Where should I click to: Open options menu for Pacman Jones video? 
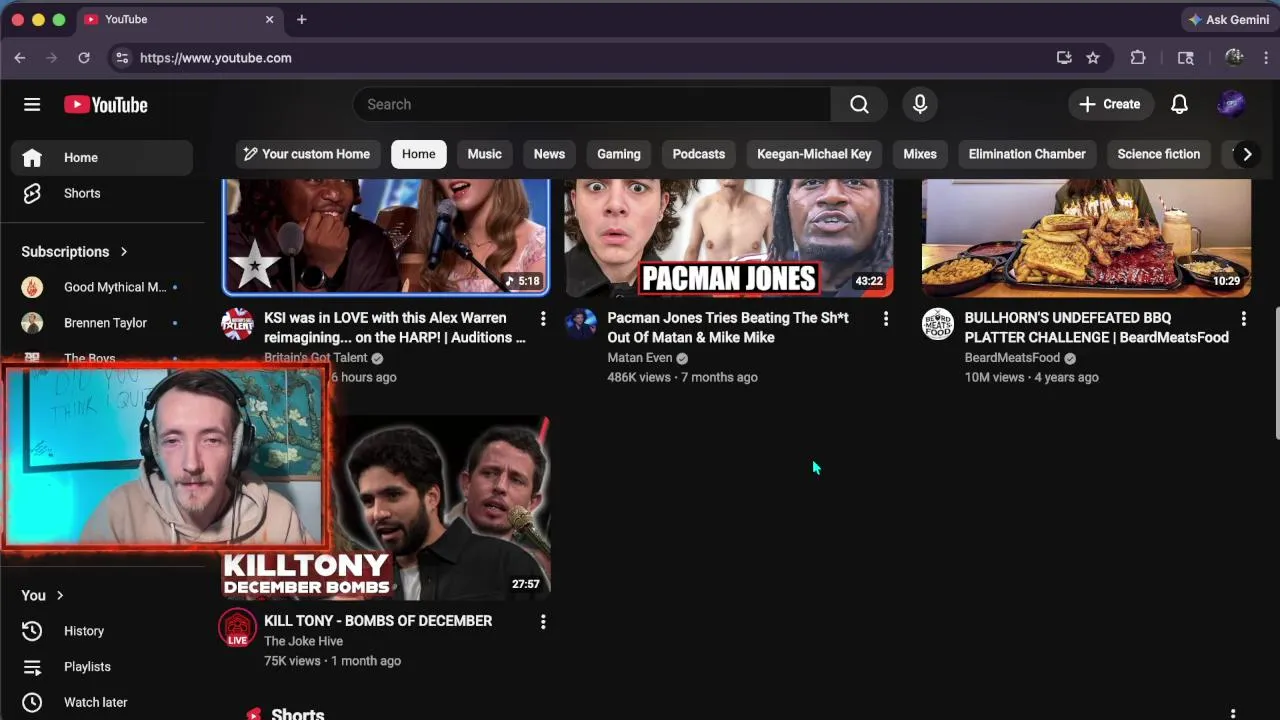coord(885,318)
